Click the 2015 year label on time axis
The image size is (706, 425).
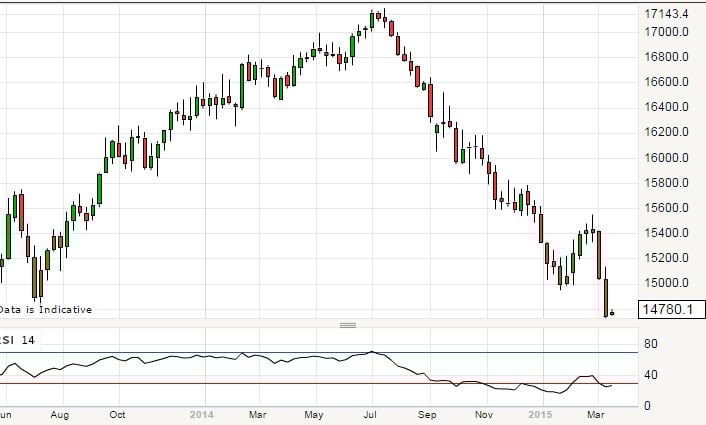coord(543,414)
